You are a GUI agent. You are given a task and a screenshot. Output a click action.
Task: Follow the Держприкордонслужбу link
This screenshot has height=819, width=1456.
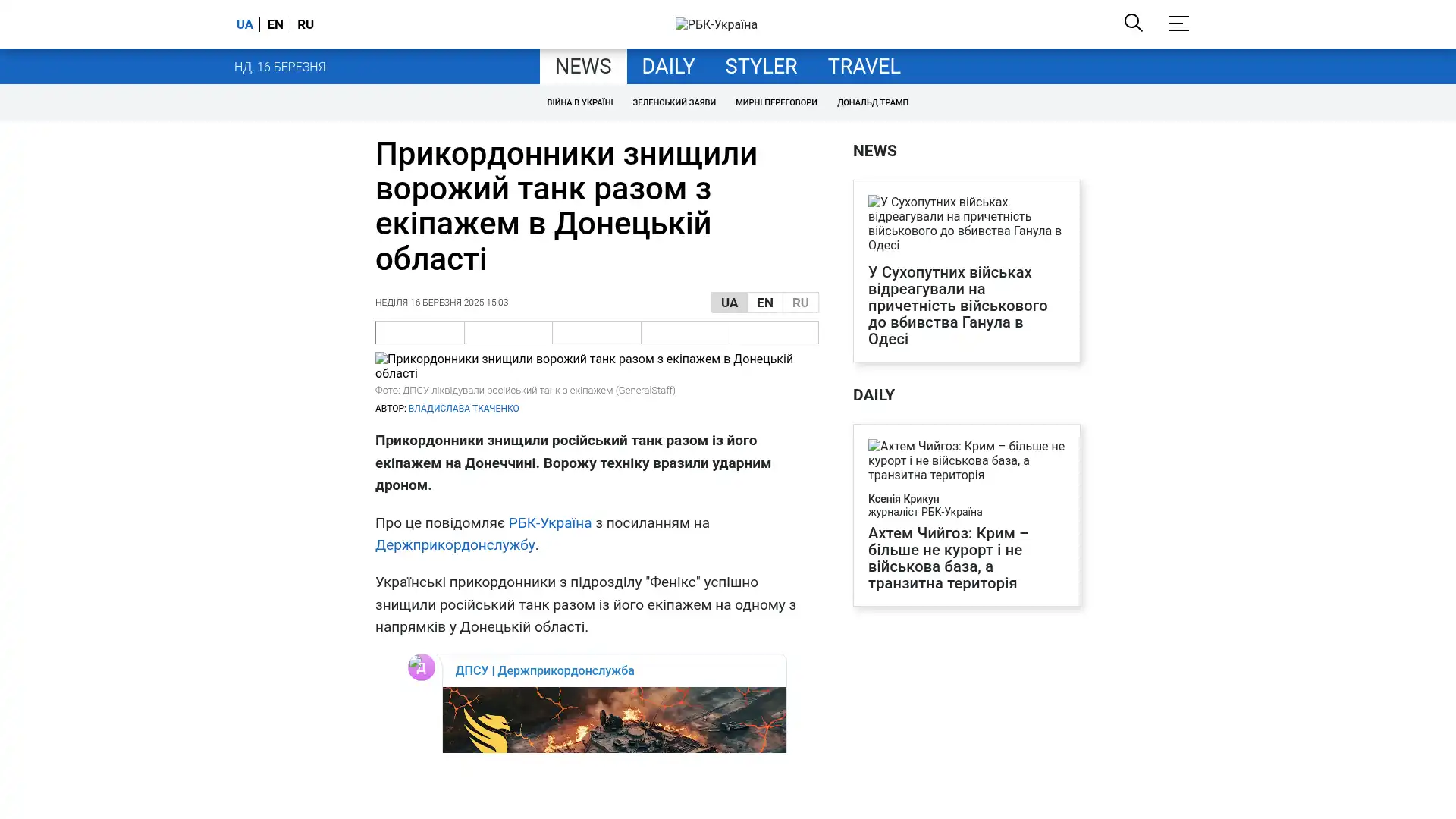[454, 545]
